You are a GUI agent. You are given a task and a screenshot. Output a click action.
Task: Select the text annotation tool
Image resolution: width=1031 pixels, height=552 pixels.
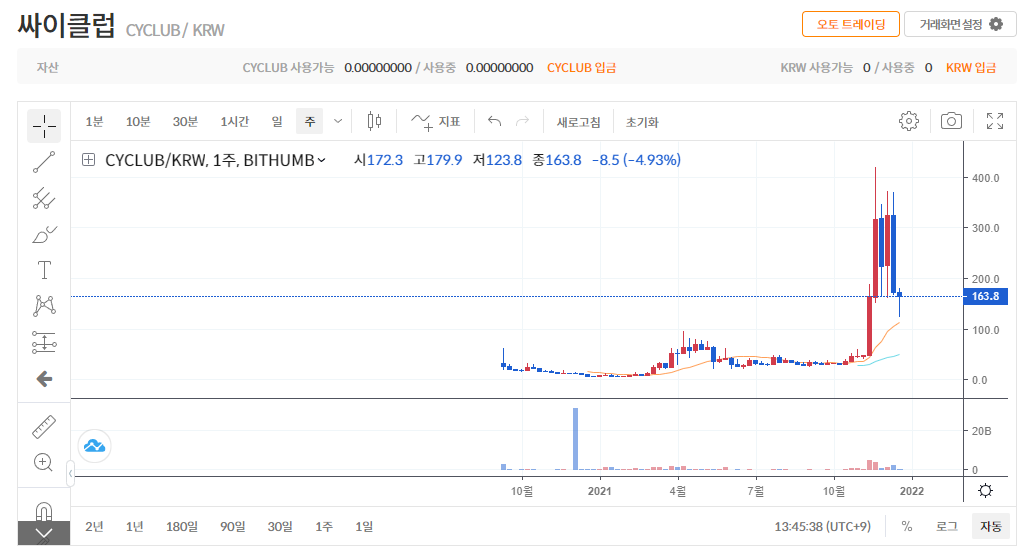pos(44,270)
